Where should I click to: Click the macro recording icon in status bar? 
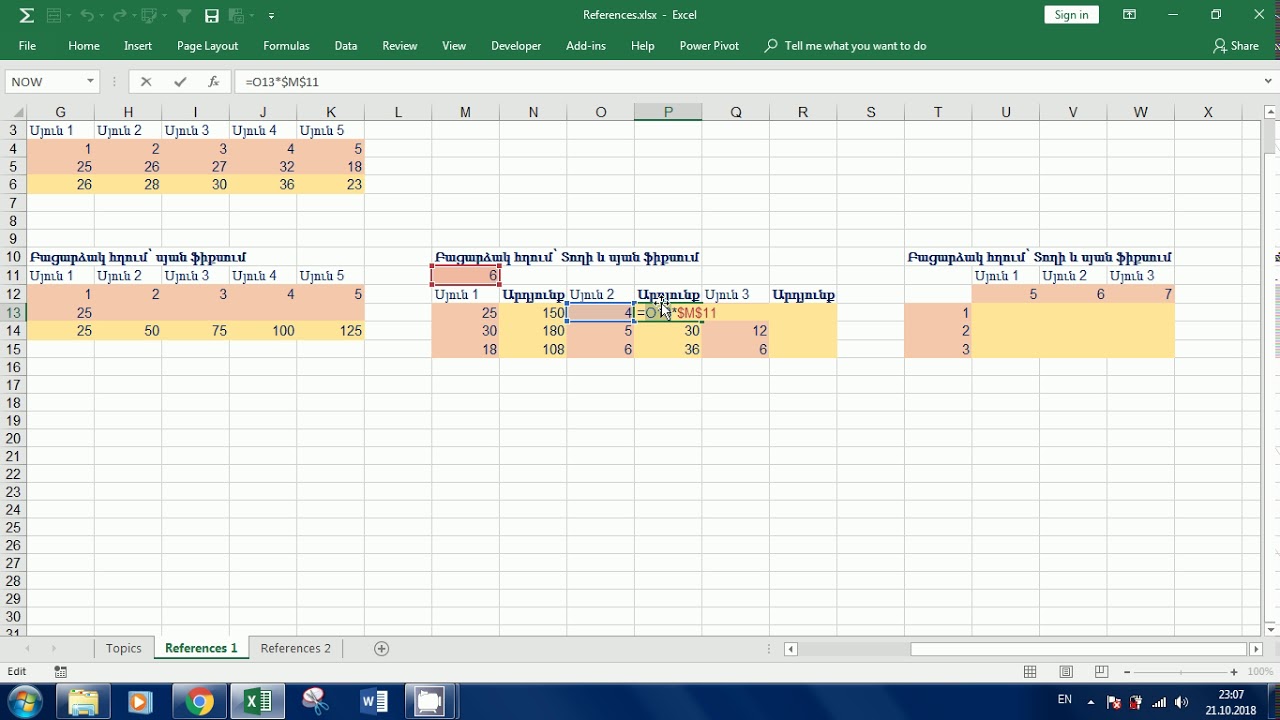click(61, 672)
